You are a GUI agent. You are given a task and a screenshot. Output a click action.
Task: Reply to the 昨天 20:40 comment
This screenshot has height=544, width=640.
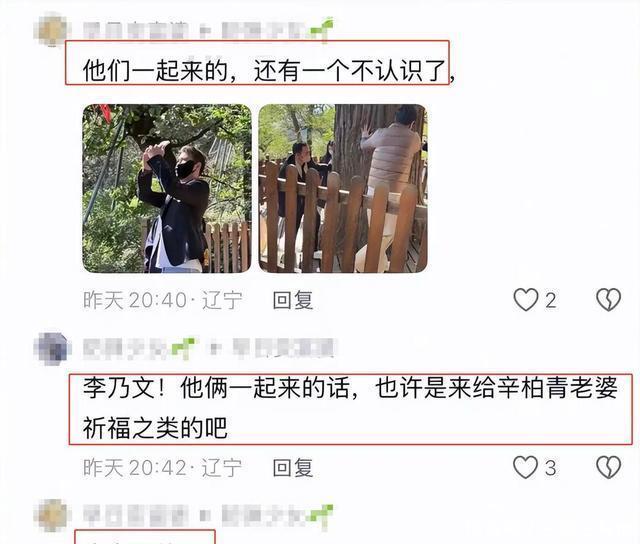293,300
